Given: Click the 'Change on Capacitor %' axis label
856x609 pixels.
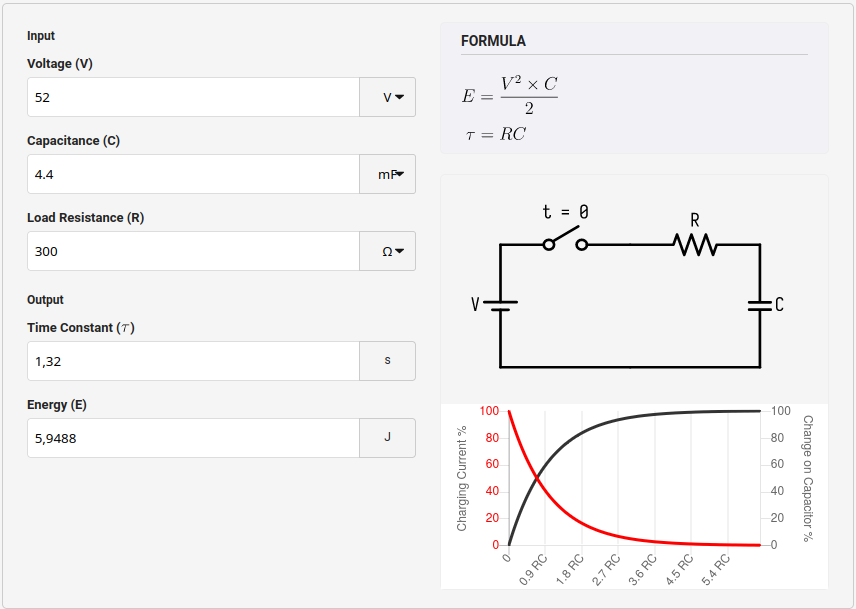Looking at the screenshot, I should (807, 478).
